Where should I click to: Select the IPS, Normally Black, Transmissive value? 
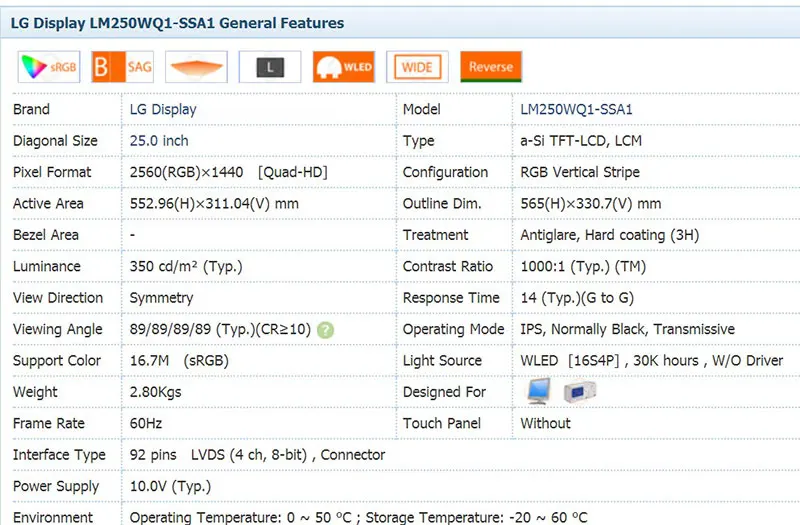(628, 329)
